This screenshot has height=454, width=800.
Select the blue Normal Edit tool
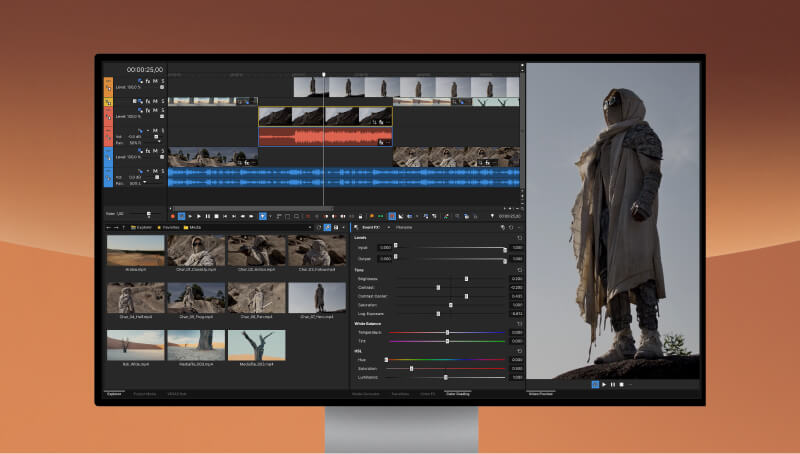(x=263, y=216)
